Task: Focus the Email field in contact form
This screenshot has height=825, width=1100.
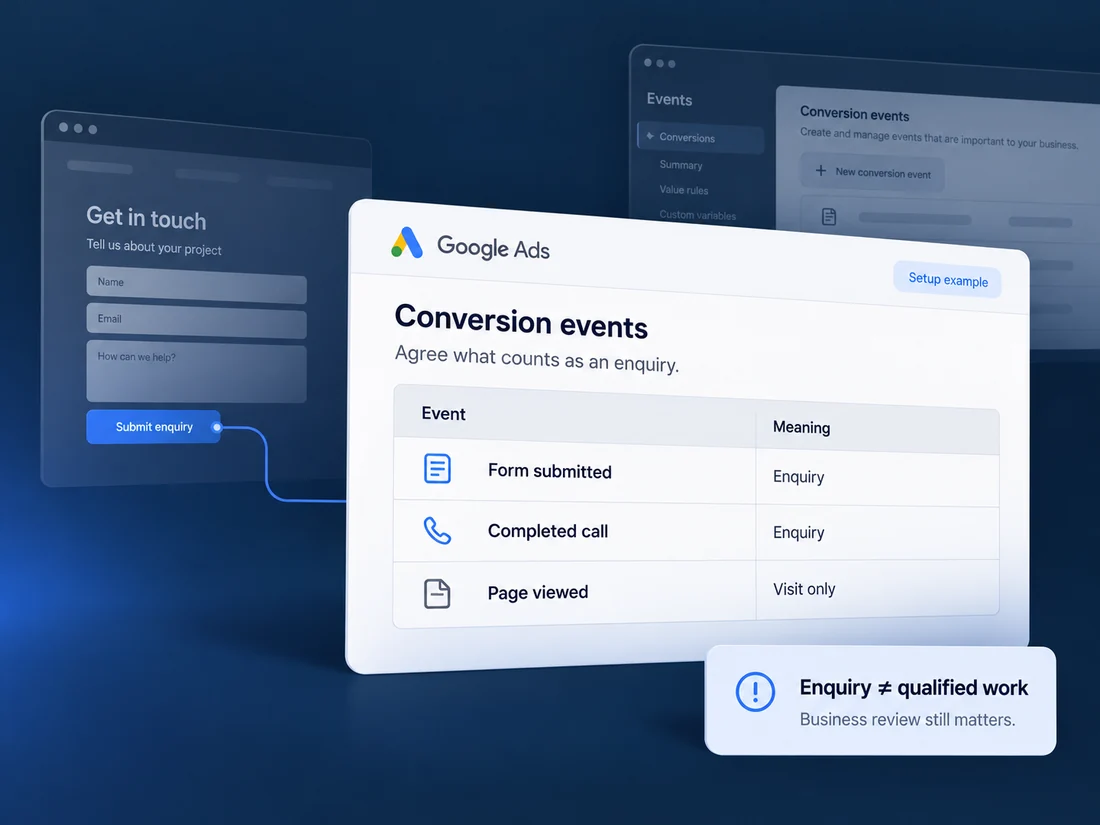Action: pyautogui.click(x=196, y=321)
